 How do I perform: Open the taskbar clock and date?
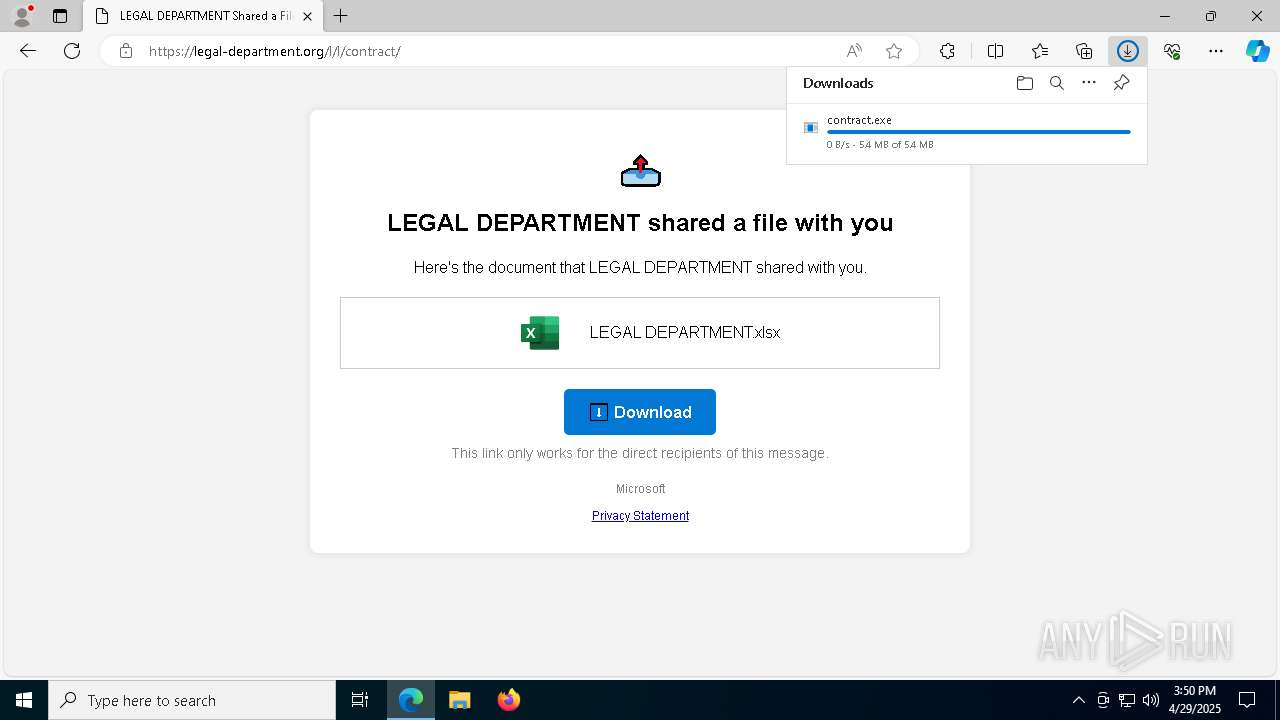click(1195, 700)
